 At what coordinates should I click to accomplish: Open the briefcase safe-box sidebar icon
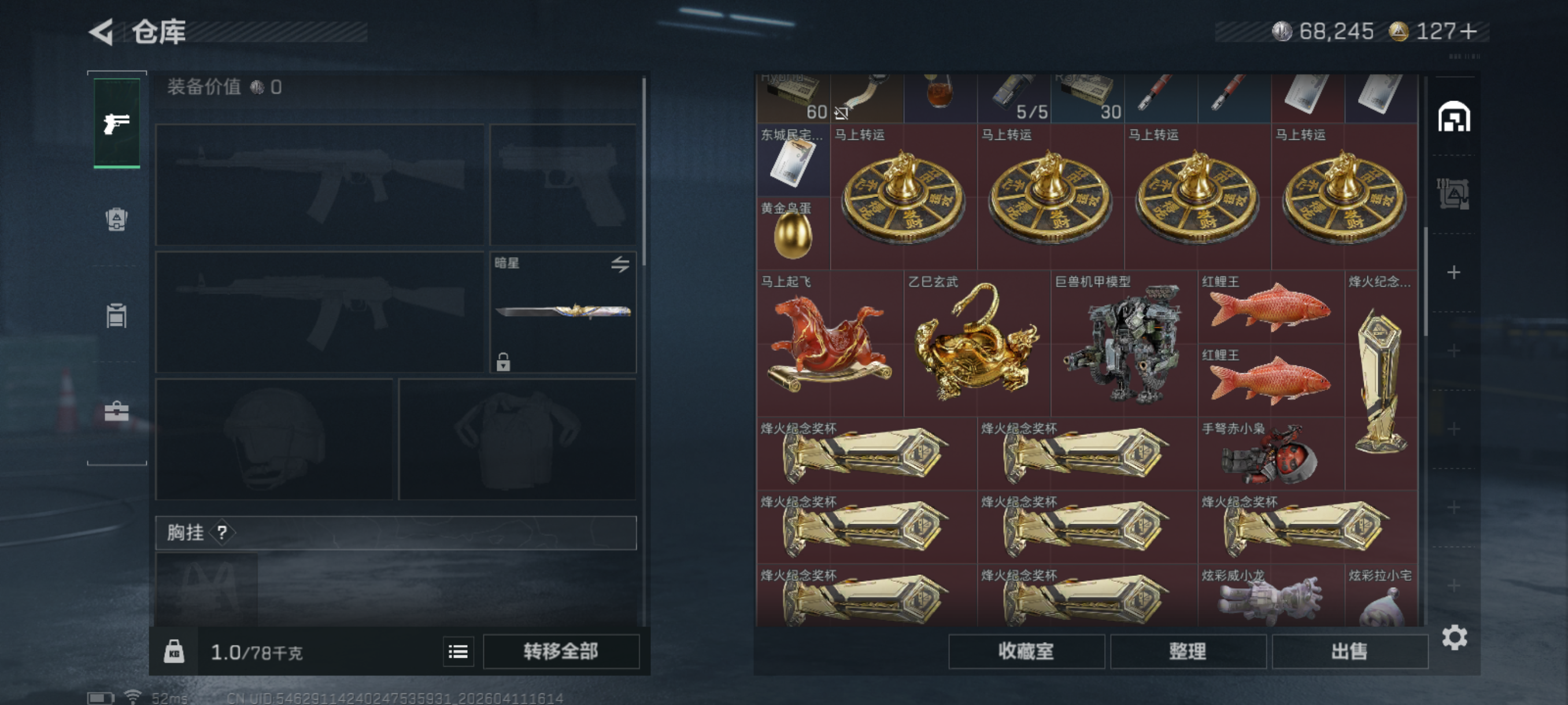(x=116, y=412)
